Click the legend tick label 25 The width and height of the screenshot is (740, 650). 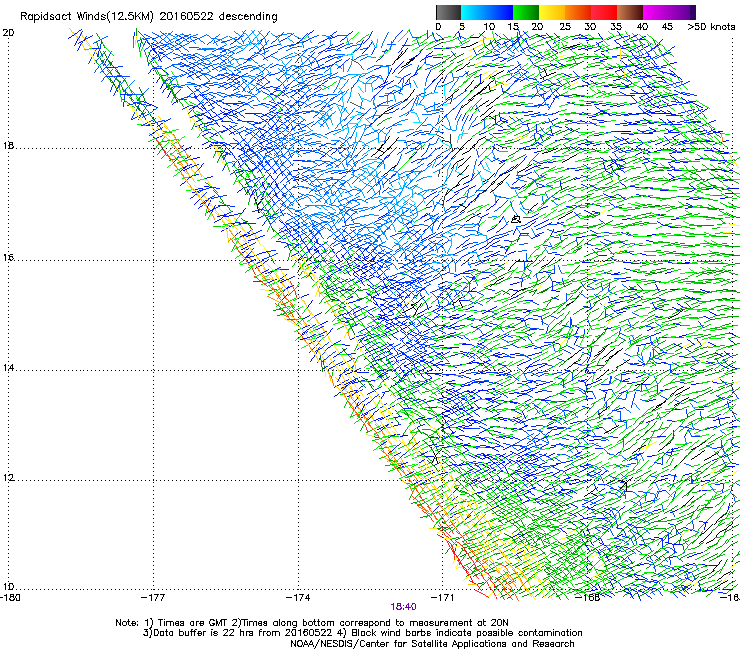(x=565, y=26)
